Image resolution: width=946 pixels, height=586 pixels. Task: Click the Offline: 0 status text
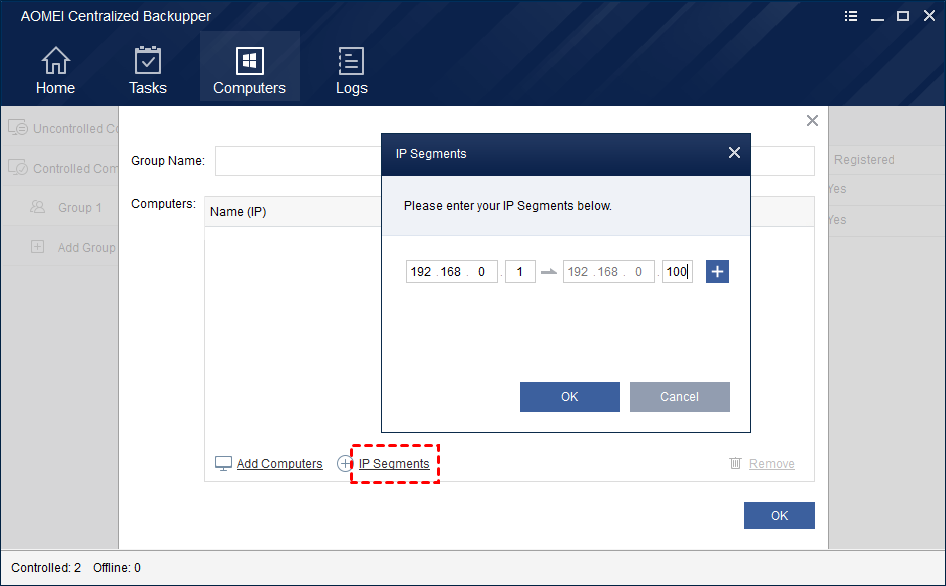(117, 568)
